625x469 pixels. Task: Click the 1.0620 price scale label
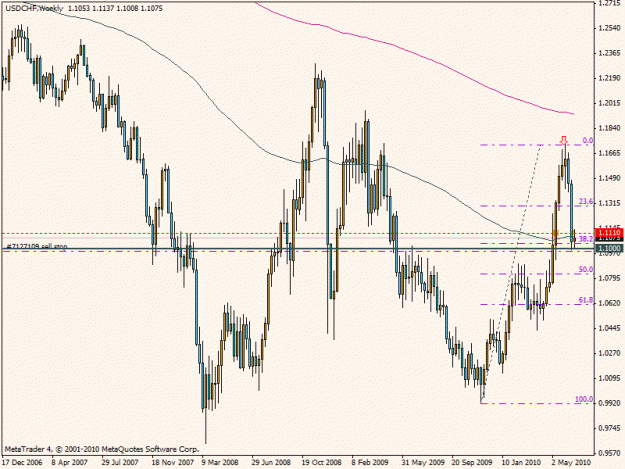click(610, 303)
